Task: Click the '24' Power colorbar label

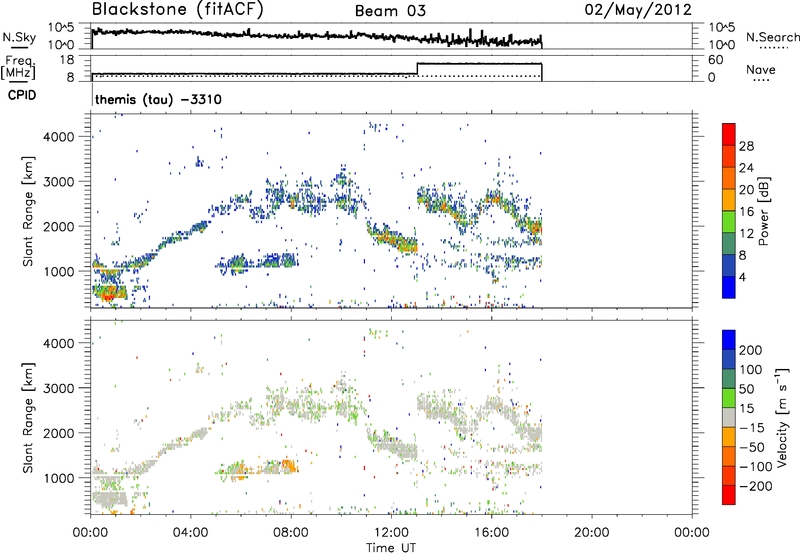Action: point(746,168)
